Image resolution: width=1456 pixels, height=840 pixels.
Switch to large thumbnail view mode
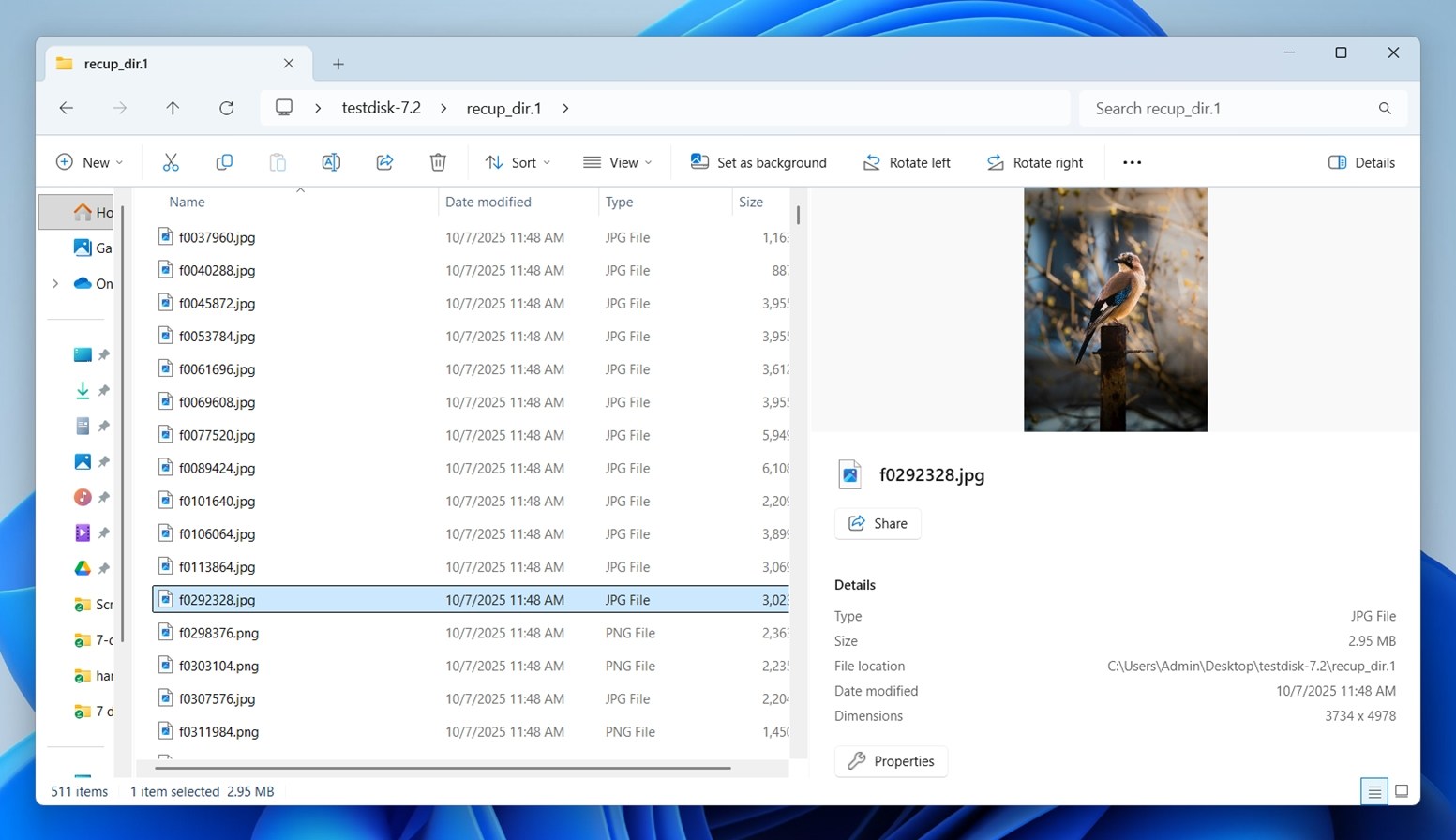tap(1402, 791)
